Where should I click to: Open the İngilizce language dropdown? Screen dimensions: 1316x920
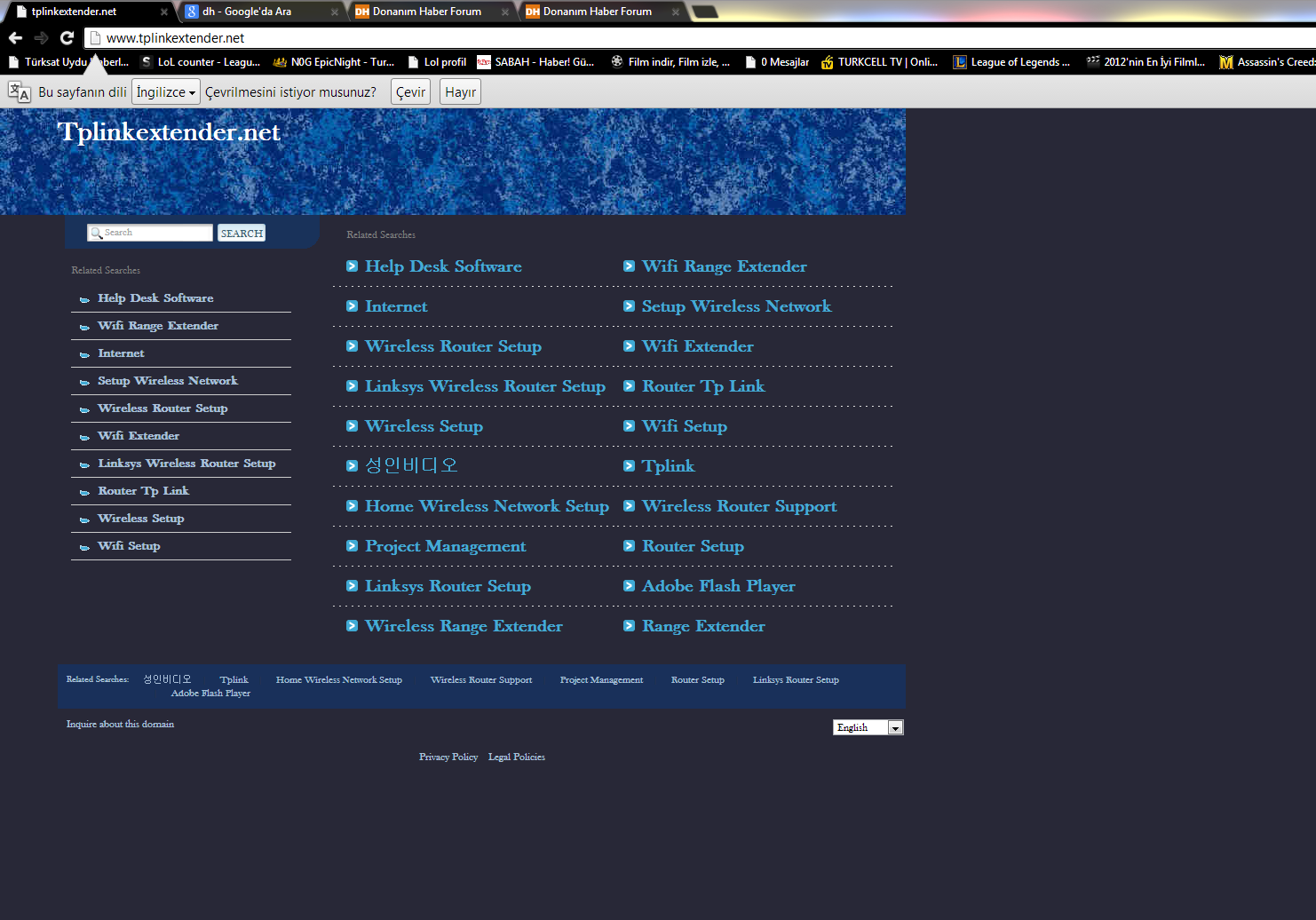click(165, 91)
